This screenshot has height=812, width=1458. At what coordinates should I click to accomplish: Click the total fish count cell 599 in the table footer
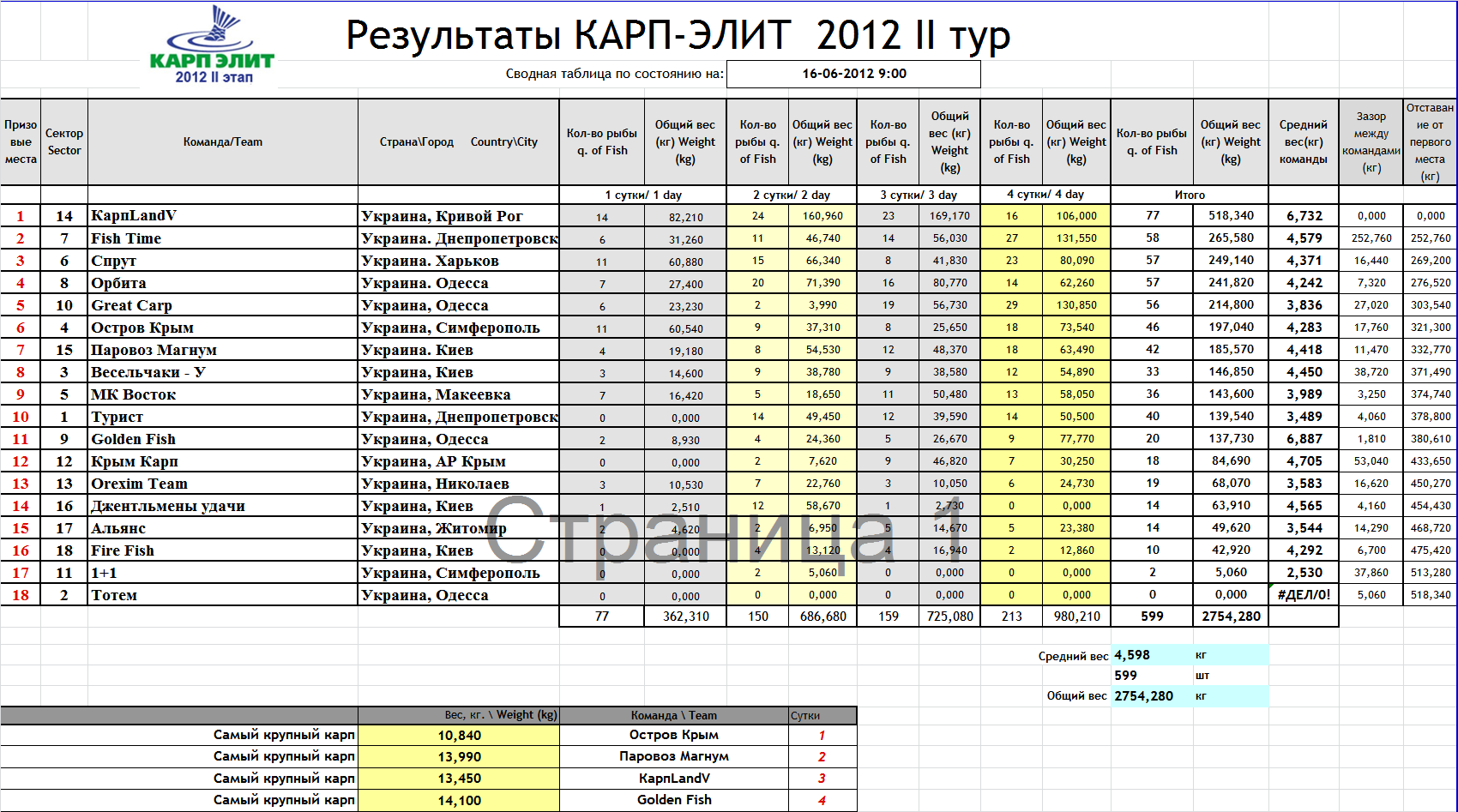[1152, 617]
